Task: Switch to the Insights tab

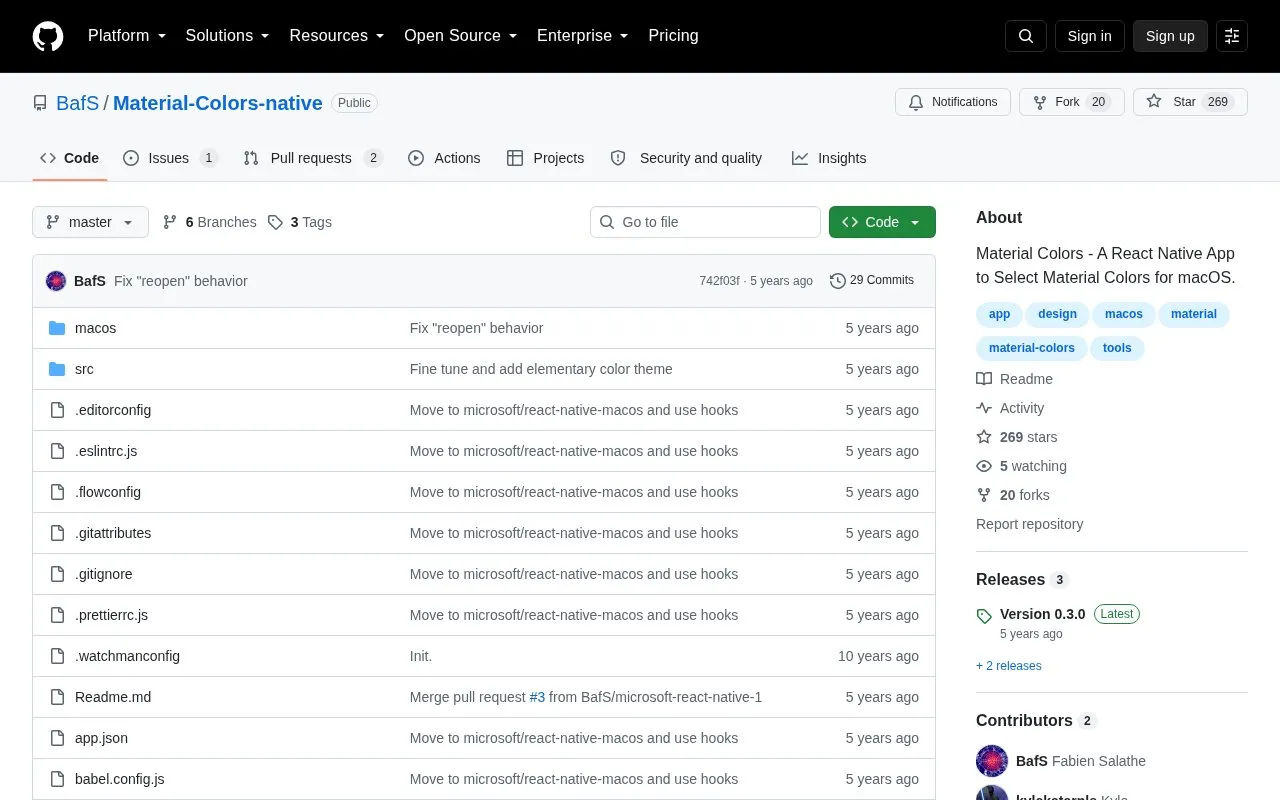Action: (x=829, y=158)
